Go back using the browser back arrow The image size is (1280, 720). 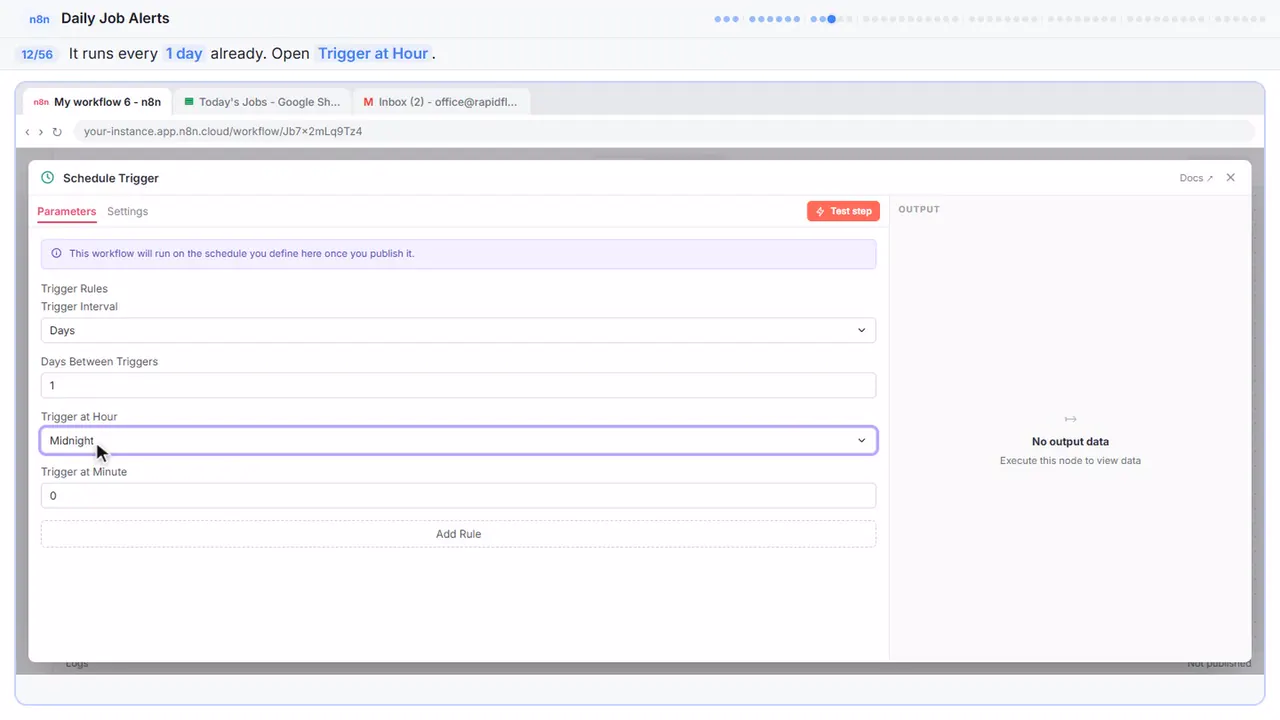(x=27, y=131)
